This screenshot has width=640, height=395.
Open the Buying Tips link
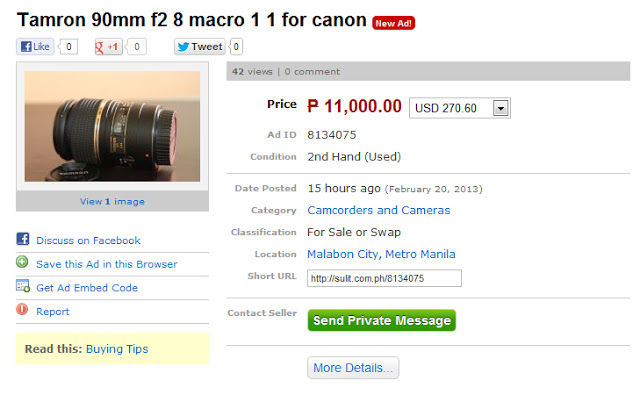(x=117, y=349)
